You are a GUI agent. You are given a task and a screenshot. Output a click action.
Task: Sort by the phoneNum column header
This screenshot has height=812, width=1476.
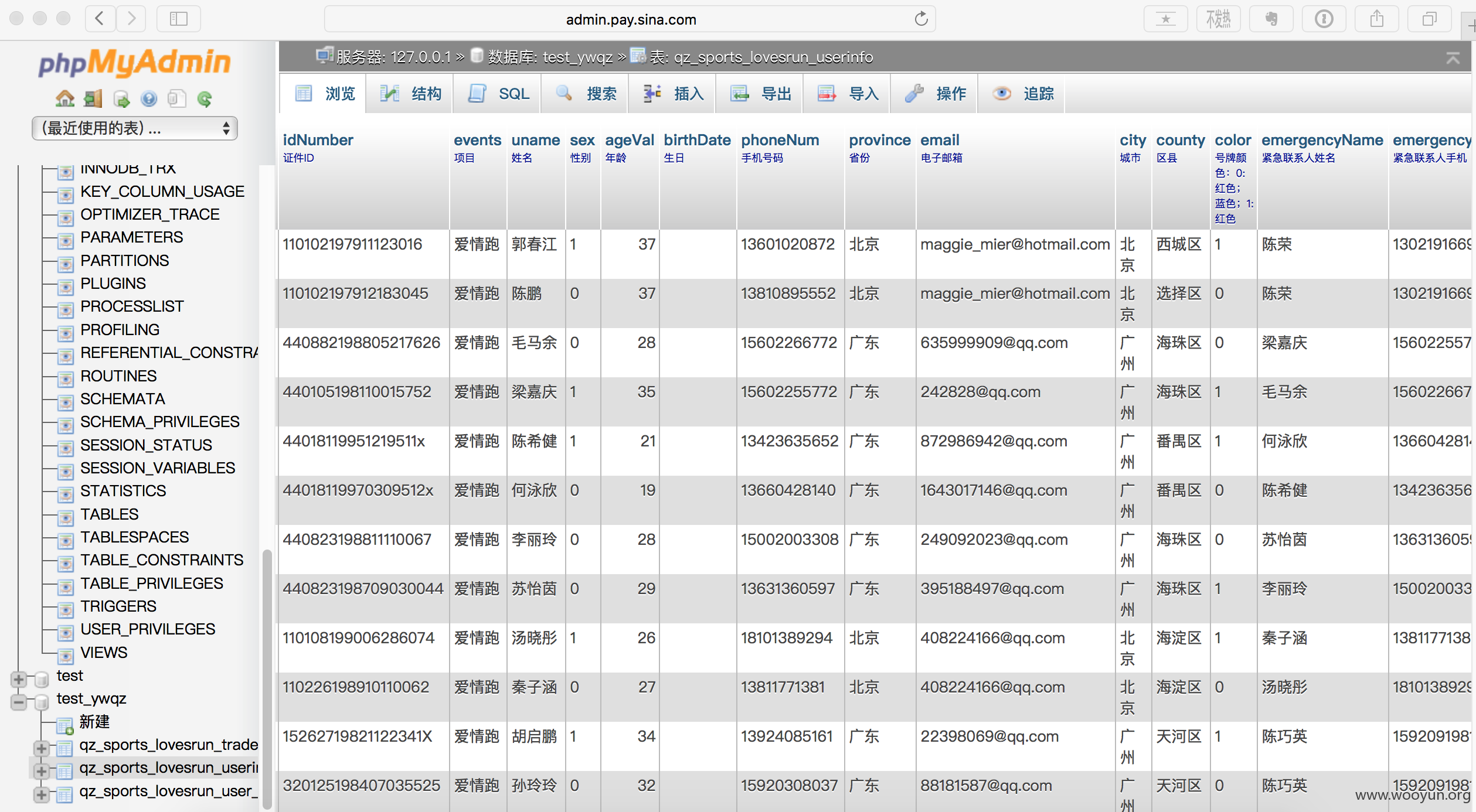780,140
